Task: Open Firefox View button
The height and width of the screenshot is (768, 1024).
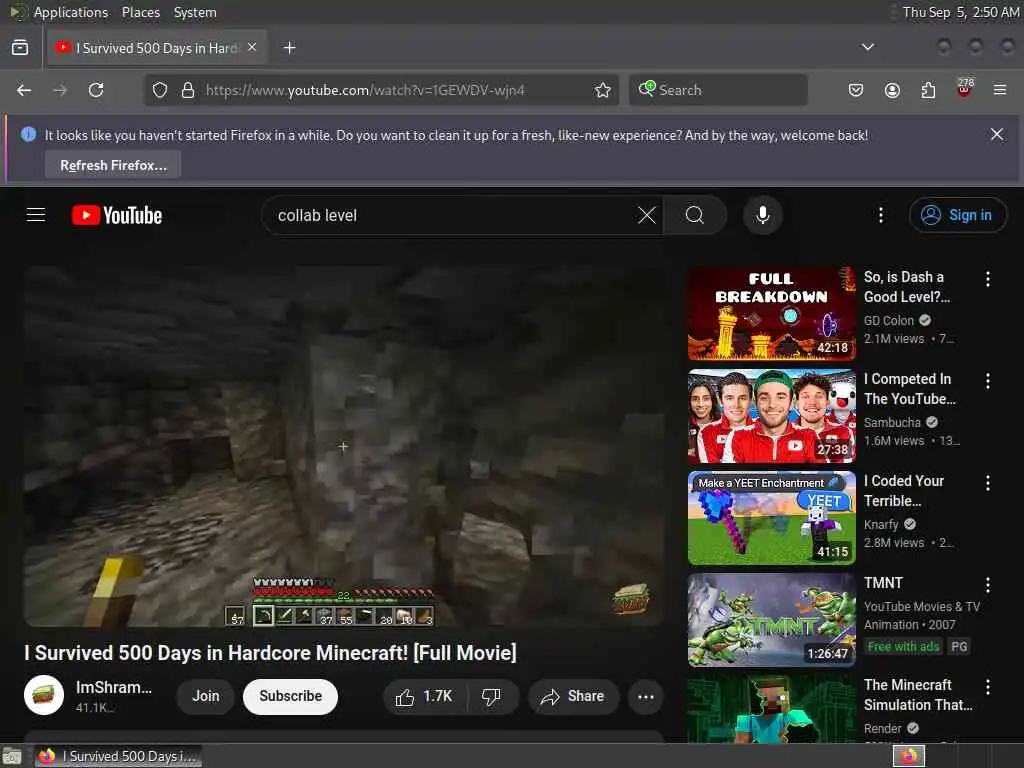Action: point(20,48)
